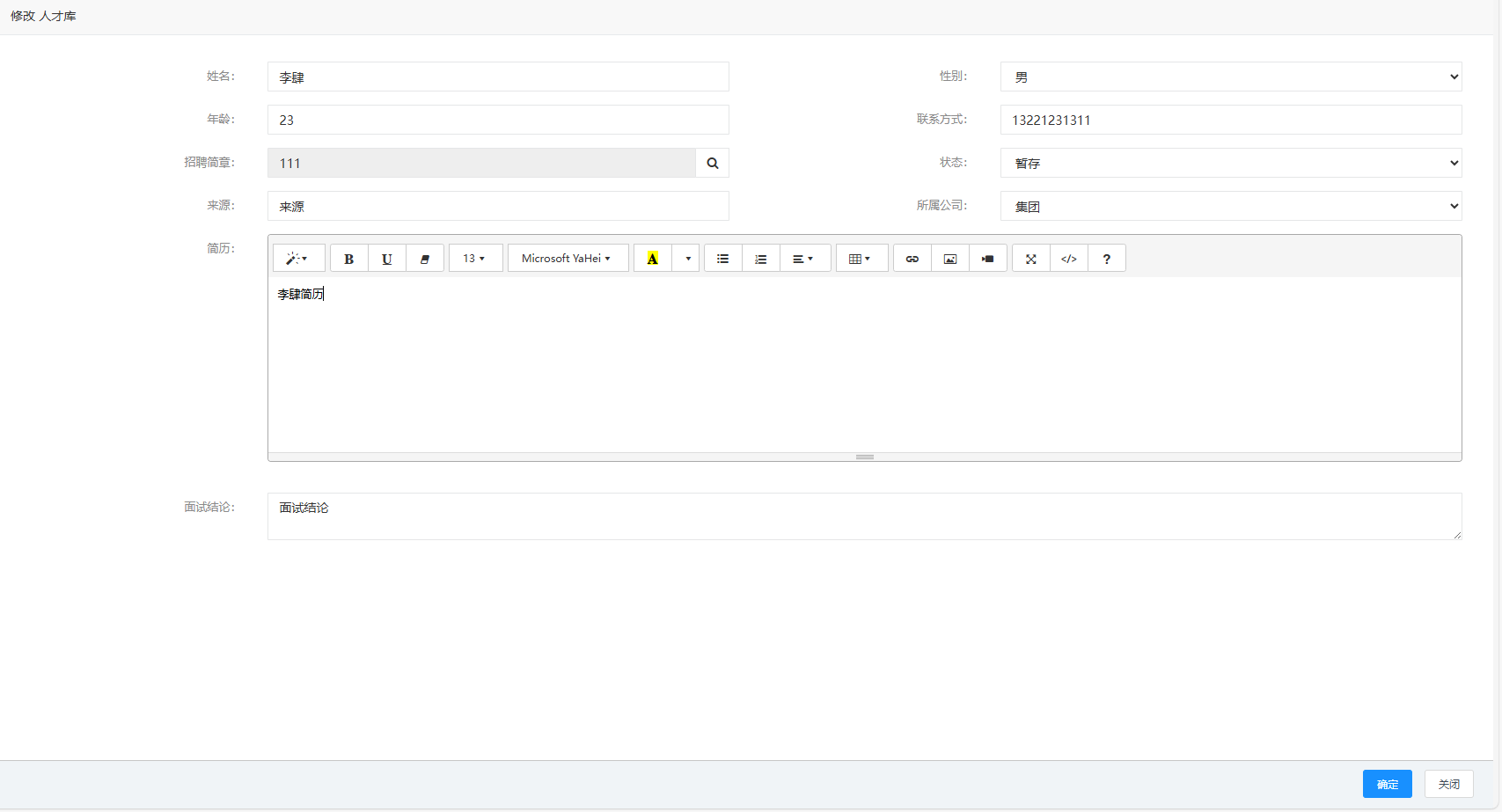Toggle bold formatting in resume editor

coord(349,259)
